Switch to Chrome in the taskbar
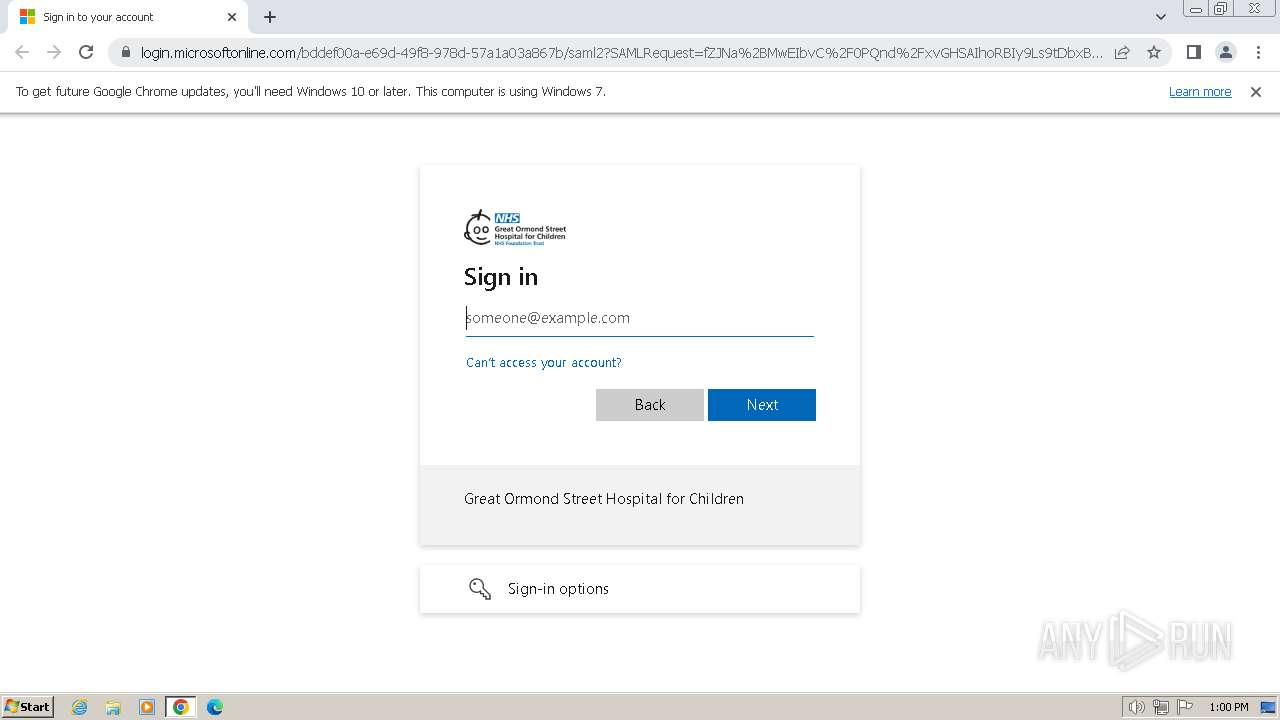Screen dimensions: 1280x720 [x=181, y=707]
